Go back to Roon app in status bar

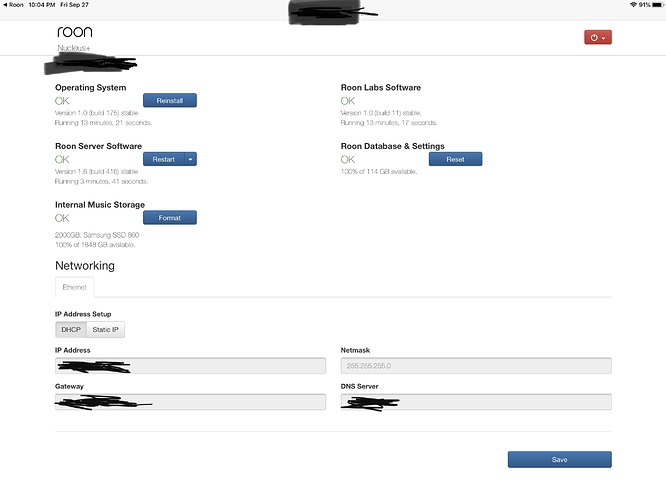pos(13,5)
